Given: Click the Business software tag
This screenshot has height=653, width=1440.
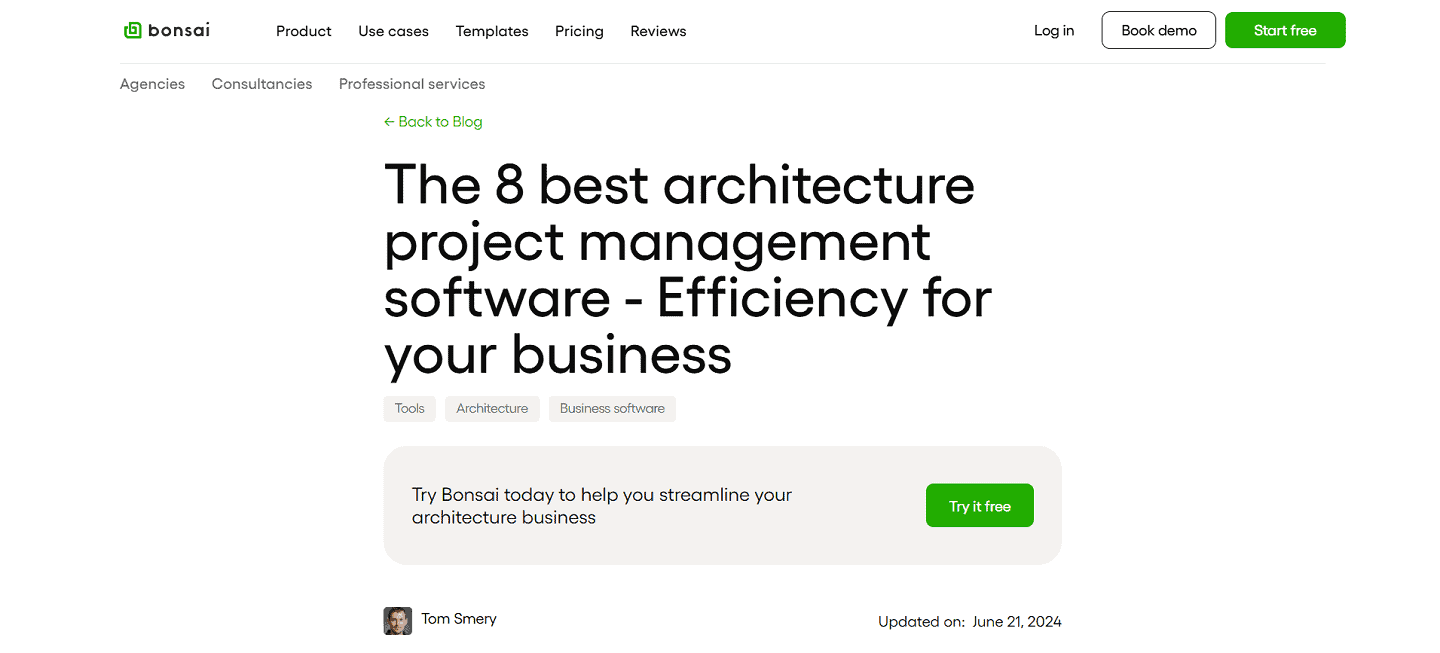Looking at the screenshot, I should 611,408.
